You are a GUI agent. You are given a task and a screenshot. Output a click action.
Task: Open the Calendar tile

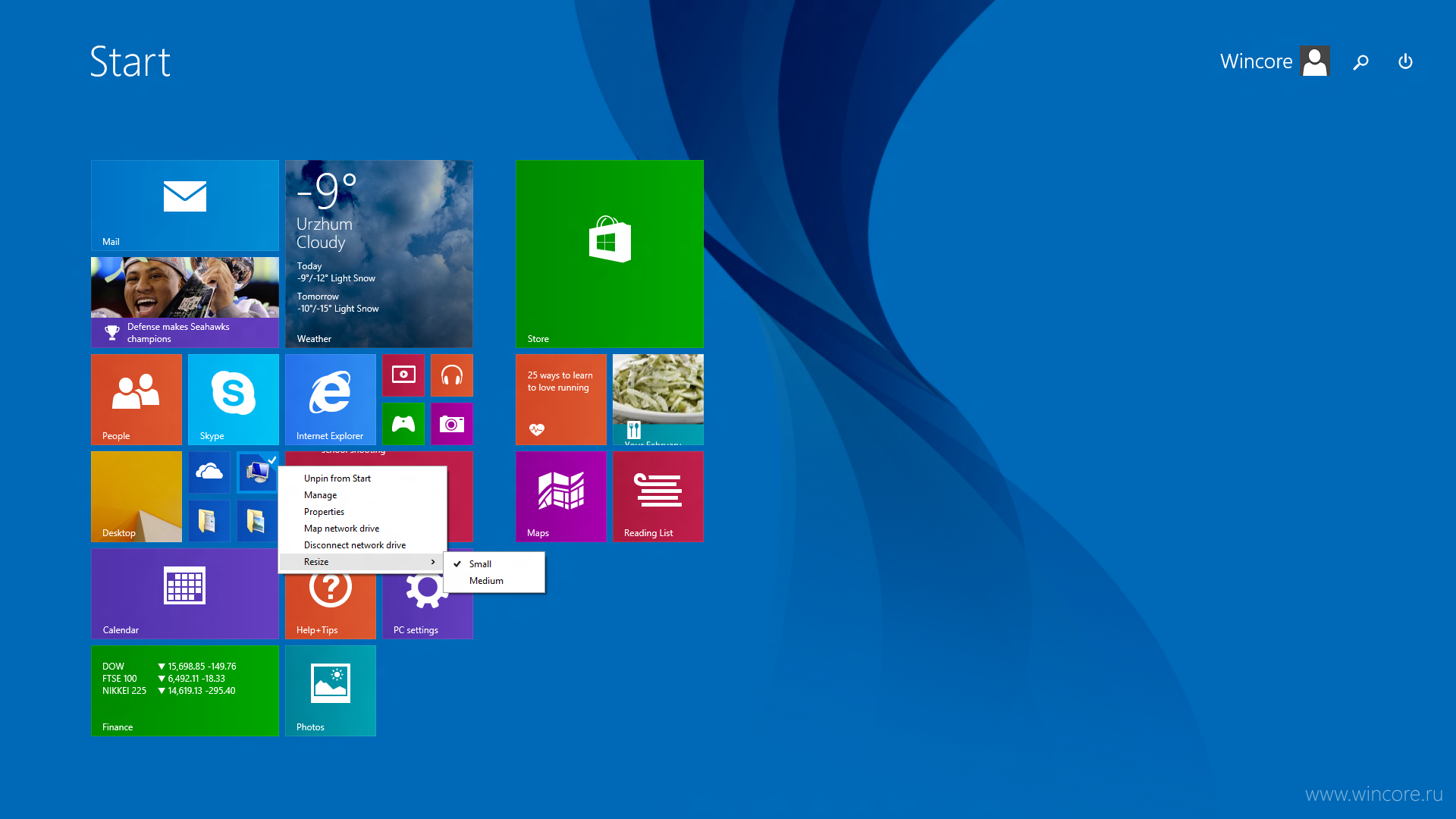(185, 594)
